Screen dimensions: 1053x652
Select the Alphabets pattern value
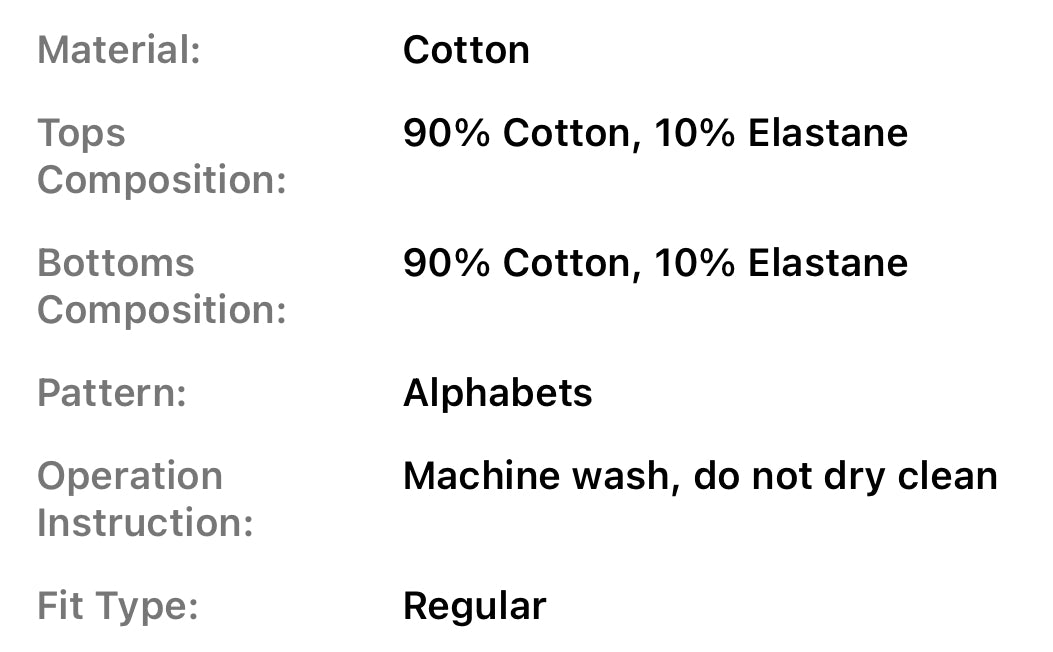click(x=497, y=393)
